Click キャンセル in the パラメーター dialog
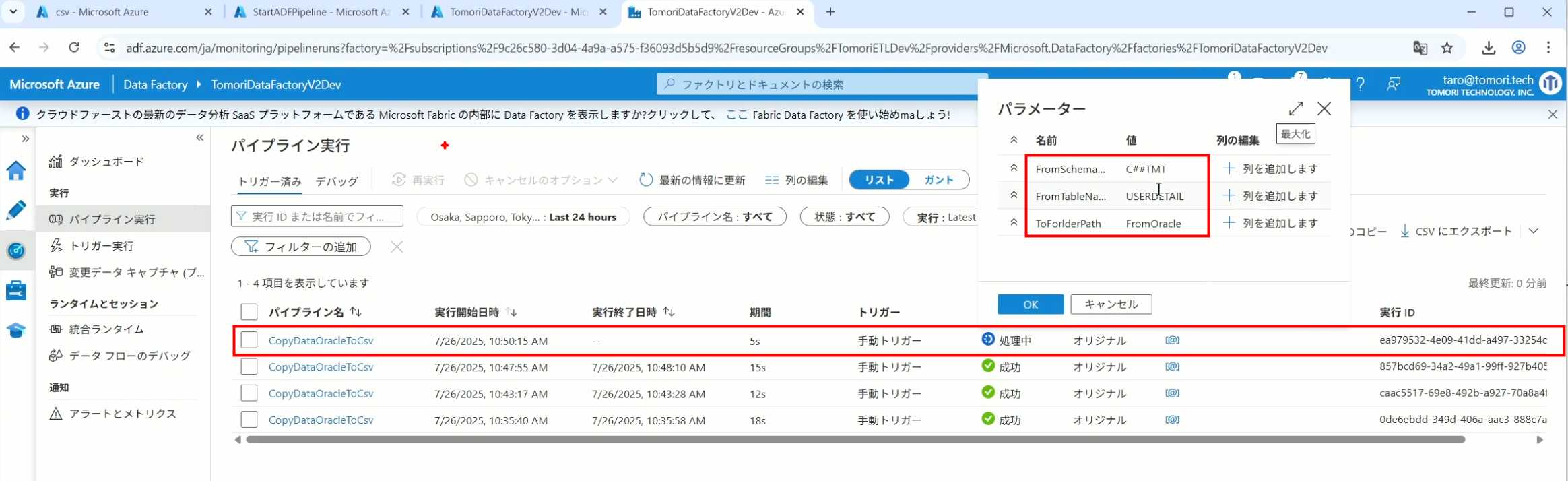This screenshot has width=1568, height=481. [1111, 304]
